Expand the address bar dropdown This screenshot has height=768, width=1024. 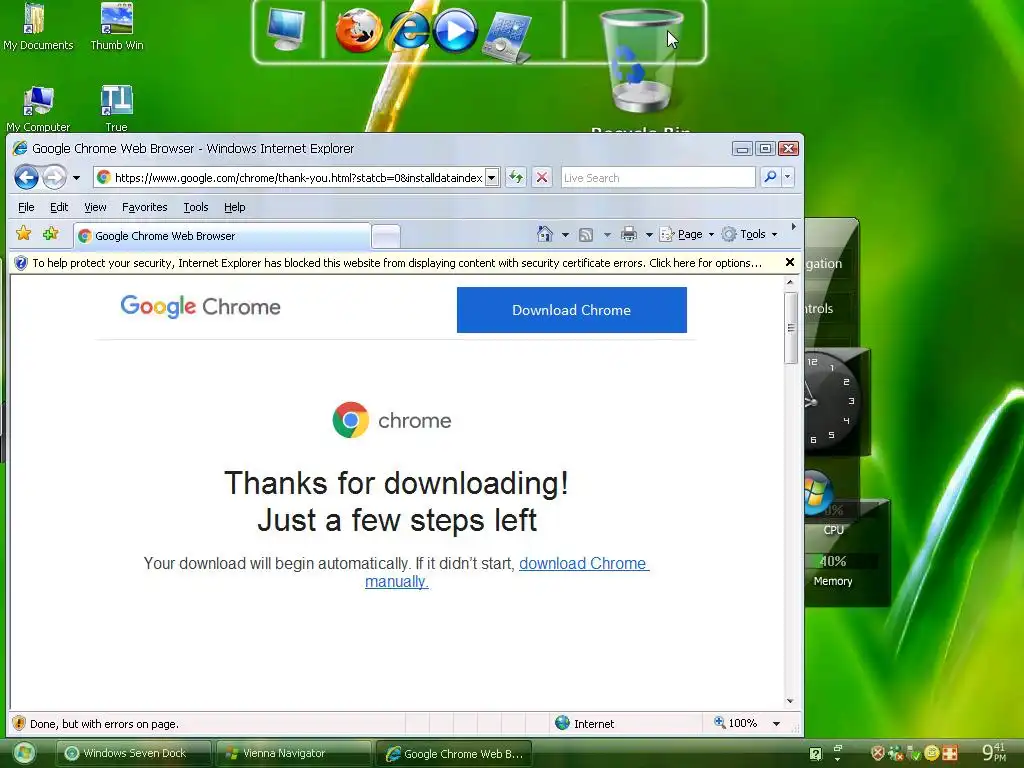[x=492, y=178]
